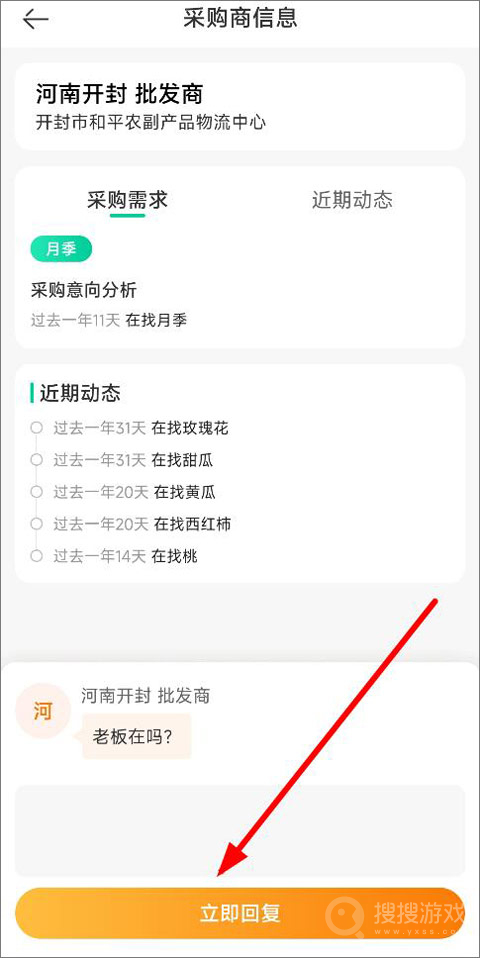480x958 pixels.
Task: Select the timeline dot for 黄瓜
Action: click(x=36, y=492)
